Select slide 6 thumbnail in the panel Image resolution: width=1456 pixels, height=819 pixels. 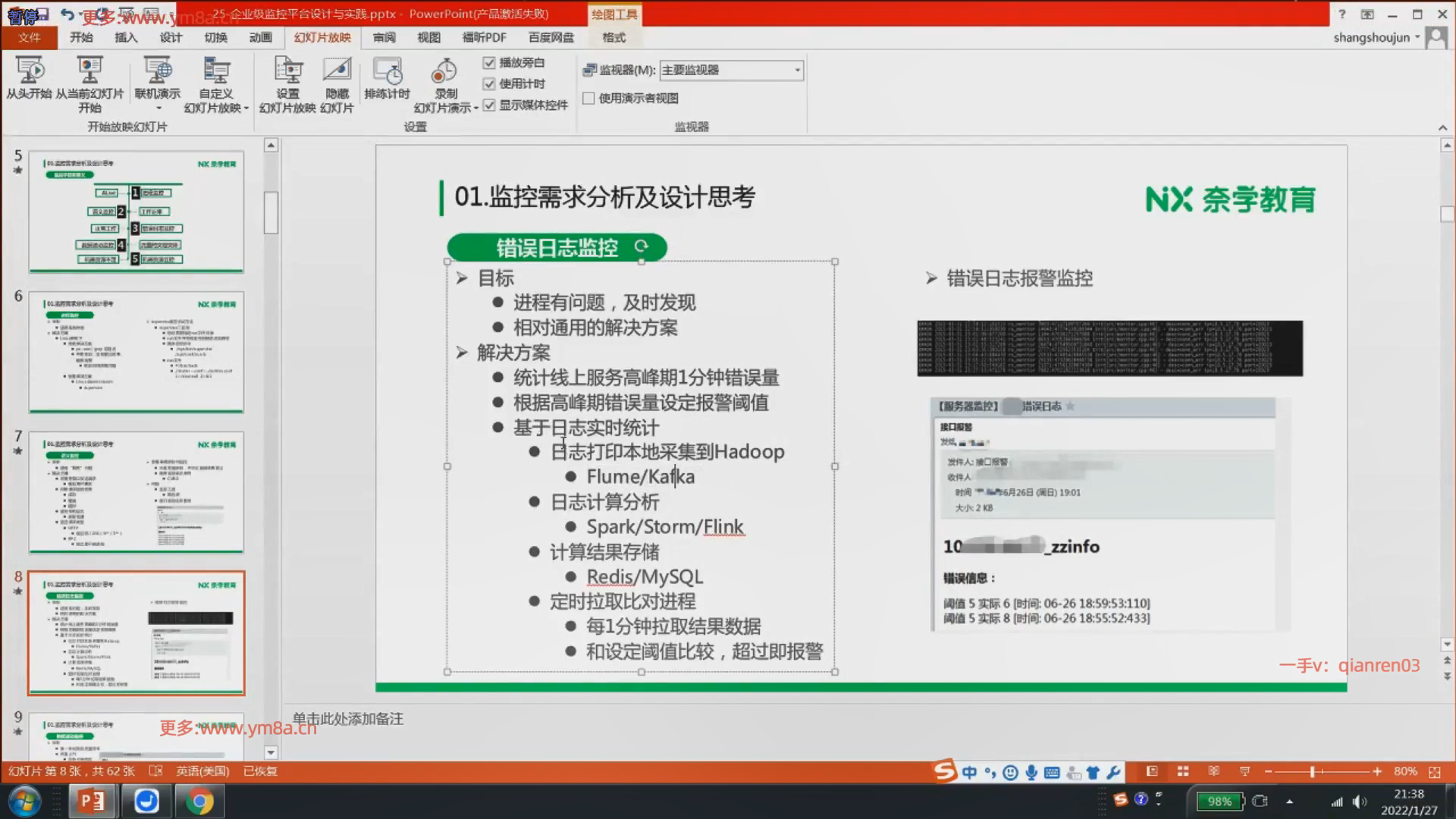pos(136,352)
